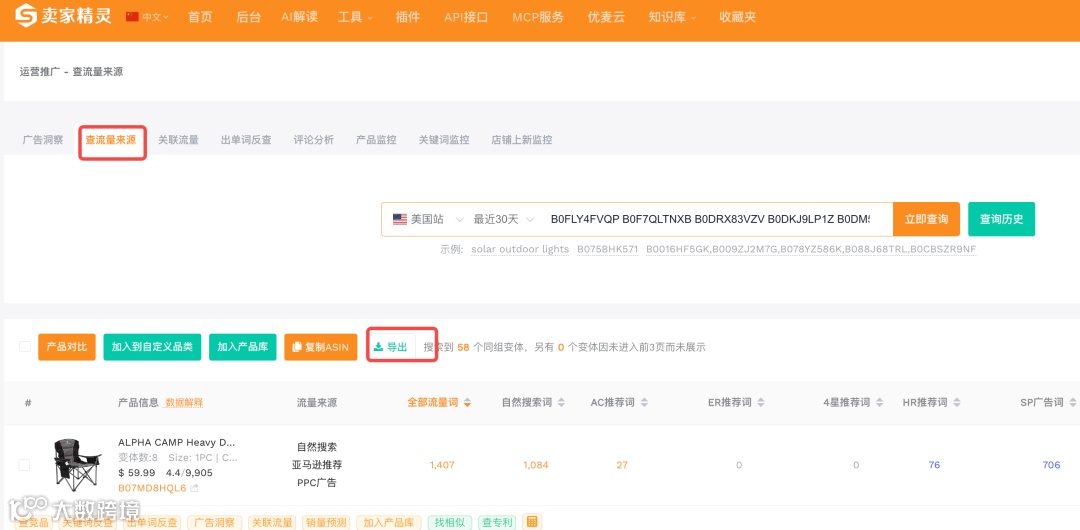Click the multi-ASIN example starting B0016HF5GK
Viewport: 1080px width, 530px height.
tap(811, 249)
